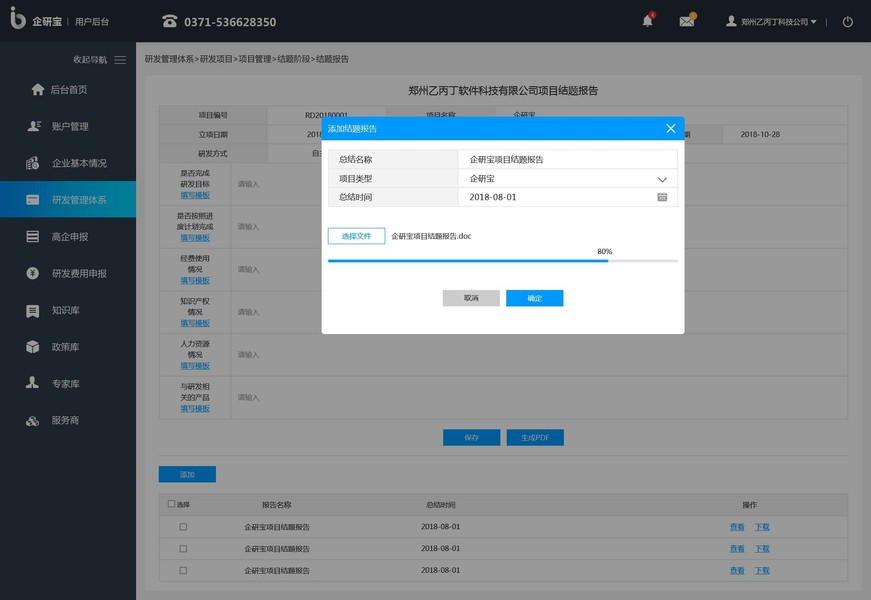Open 后台首页 menu item

coord(68,89)
